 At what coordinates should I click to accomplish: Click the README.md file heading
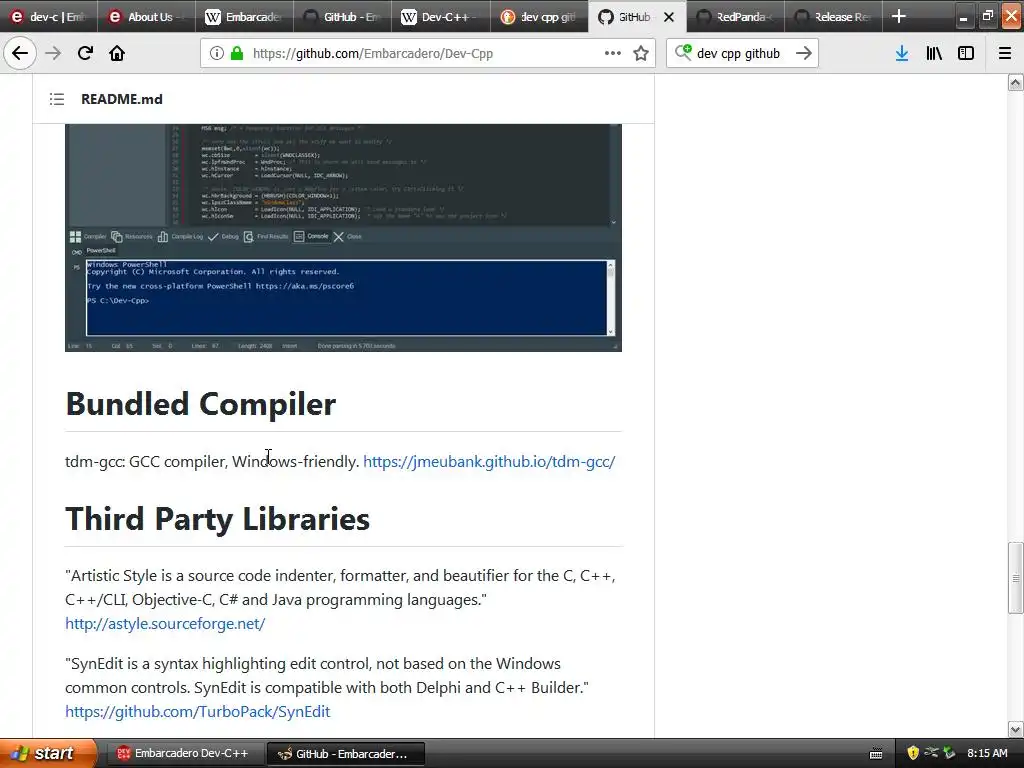(121, 99)
